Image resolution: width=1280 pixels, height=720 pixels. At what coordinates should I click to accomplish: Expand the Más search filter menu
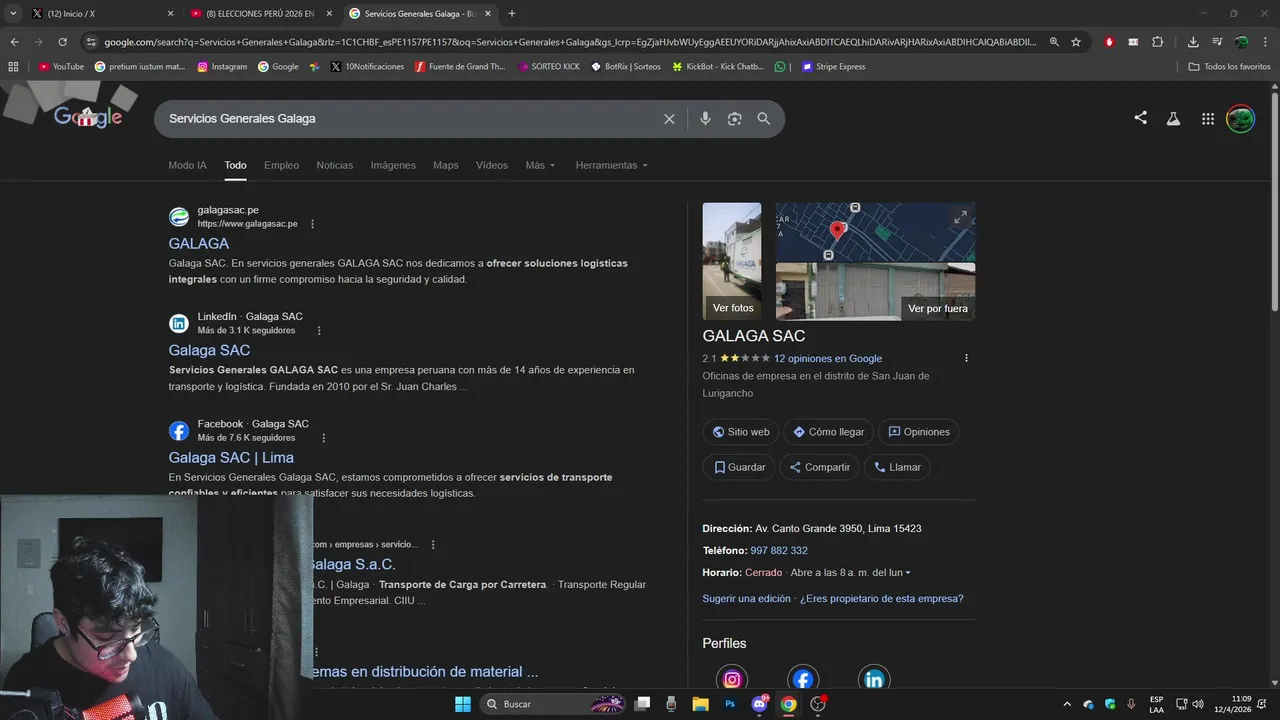(540, 165)
